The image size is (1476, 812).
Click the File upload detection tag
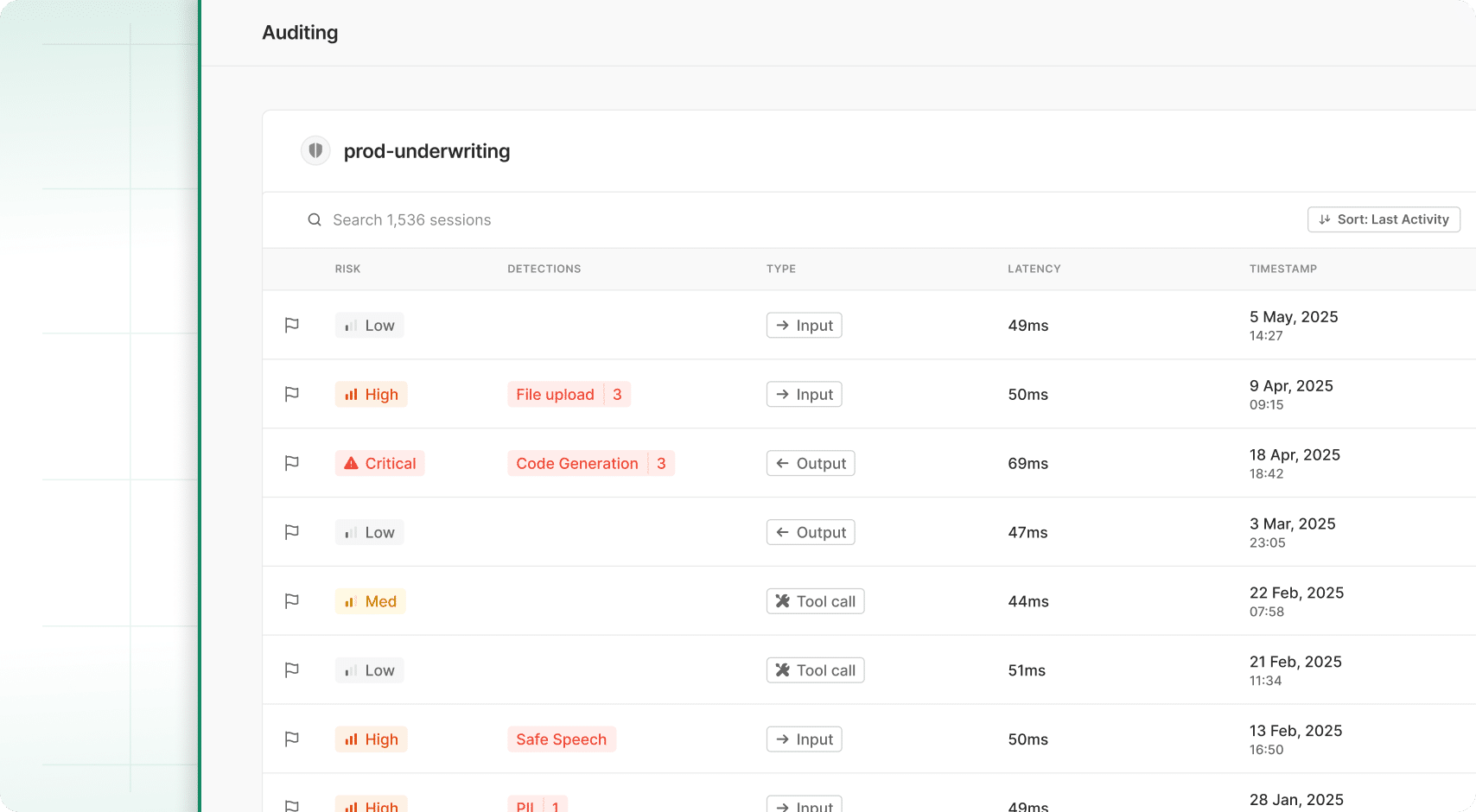556,395
